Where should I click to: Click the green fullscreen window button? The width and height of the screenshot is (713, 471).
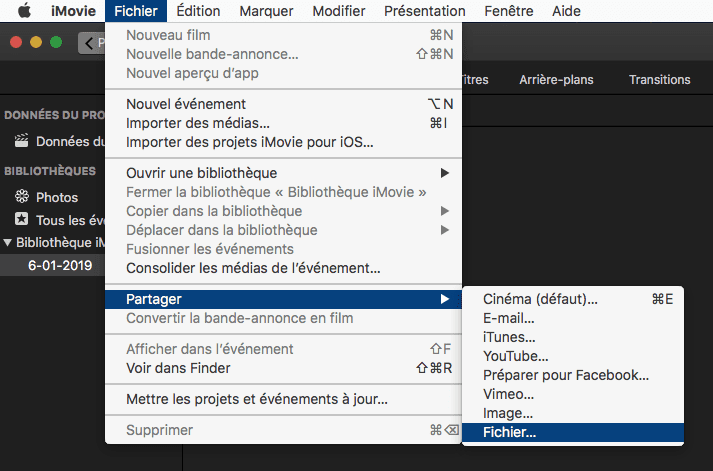coord(56,42)
